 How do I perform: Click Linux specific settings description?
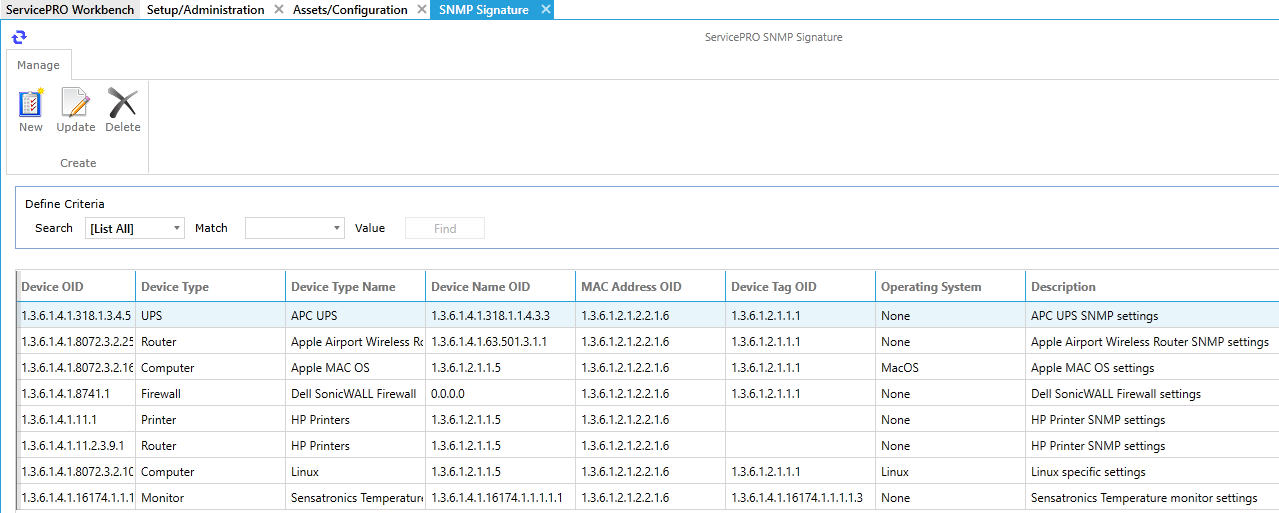(1152, 471)
